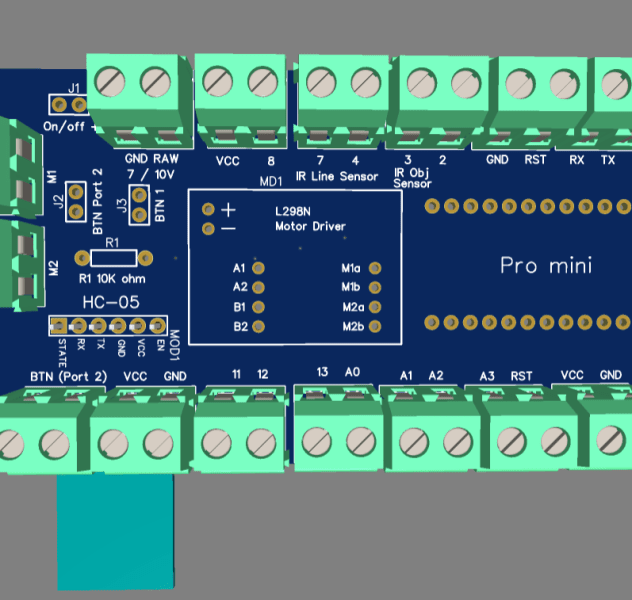The image size is (632, 600).
Task: Click the "J1" header designator
Action: click(x=74, y=88)
